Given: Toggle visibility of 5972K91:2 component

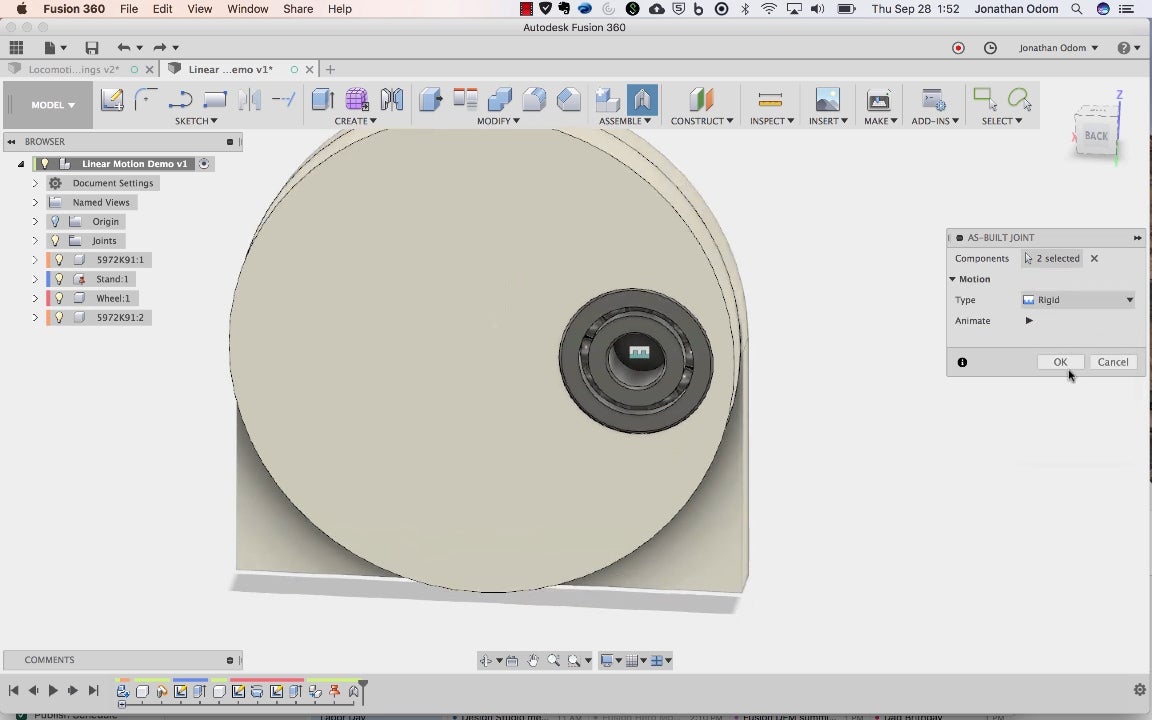Looking at the screenshot, I should [60, 317].
